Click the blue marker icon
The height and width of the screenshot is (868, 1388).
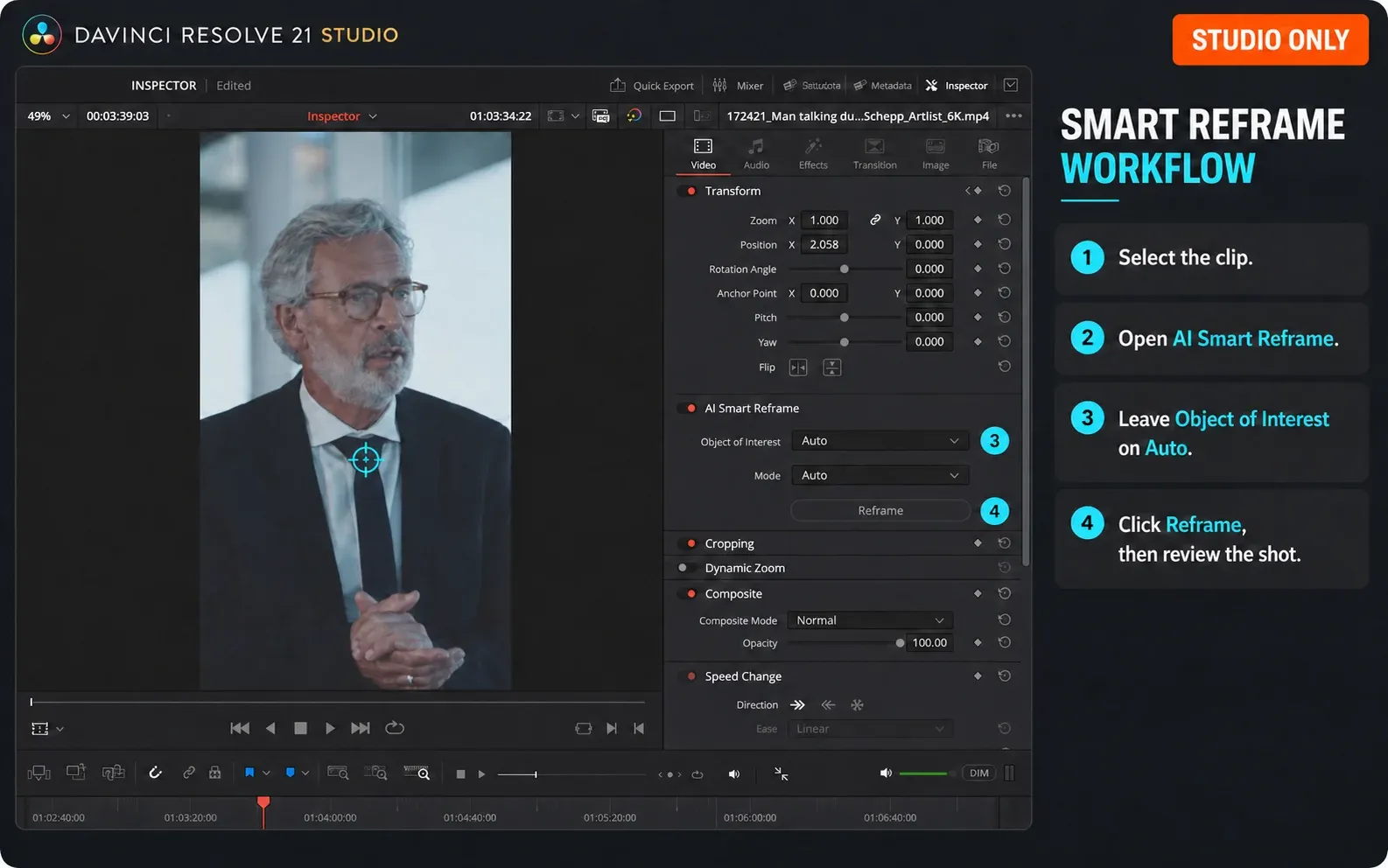coord(291,773)
